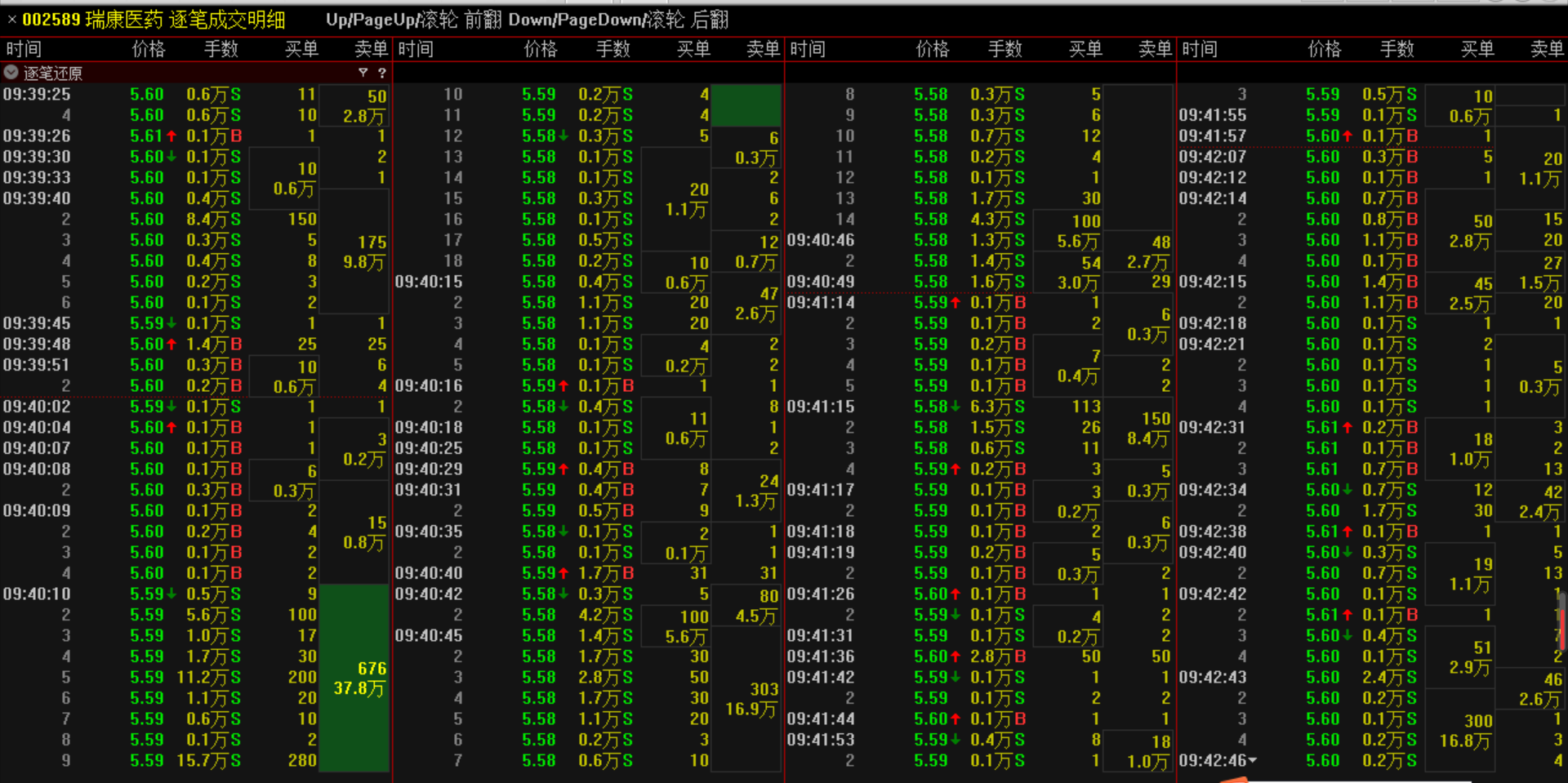Select the 11.2万 S trade volume entry
Image resolution: width=1568 pixels, height=783 pixels.
click(x=208, y=678)
